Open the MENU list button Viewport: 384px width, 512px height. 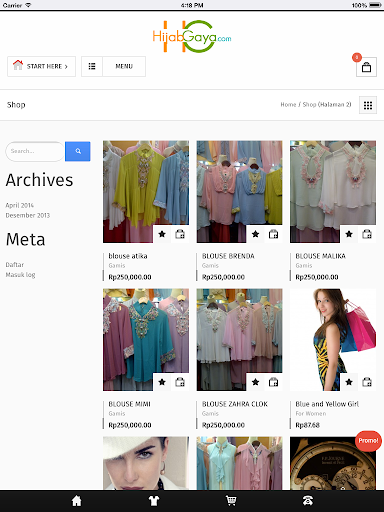(113, 66)
